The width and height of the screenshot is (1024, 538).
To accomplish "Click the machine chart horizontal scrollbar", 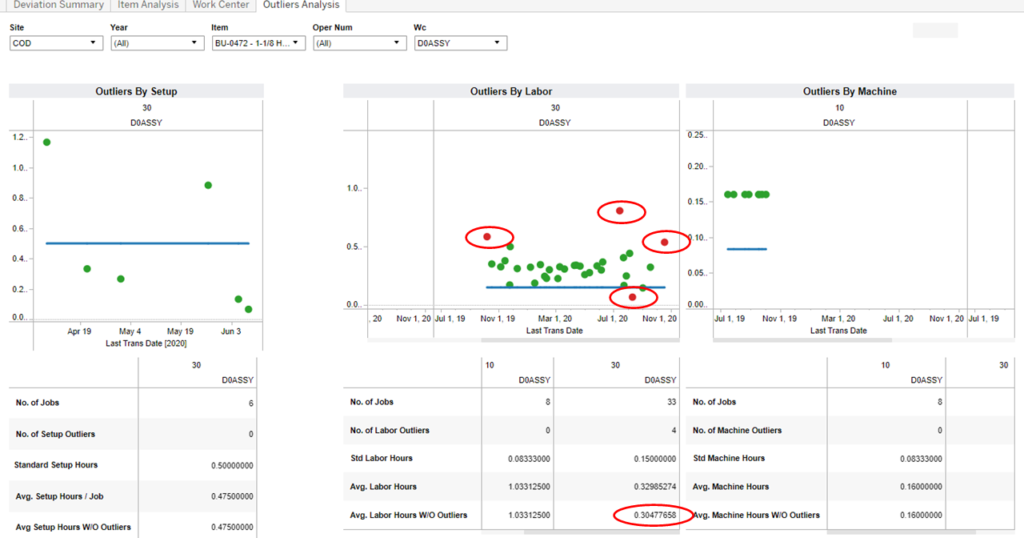I will coord(803,340).
